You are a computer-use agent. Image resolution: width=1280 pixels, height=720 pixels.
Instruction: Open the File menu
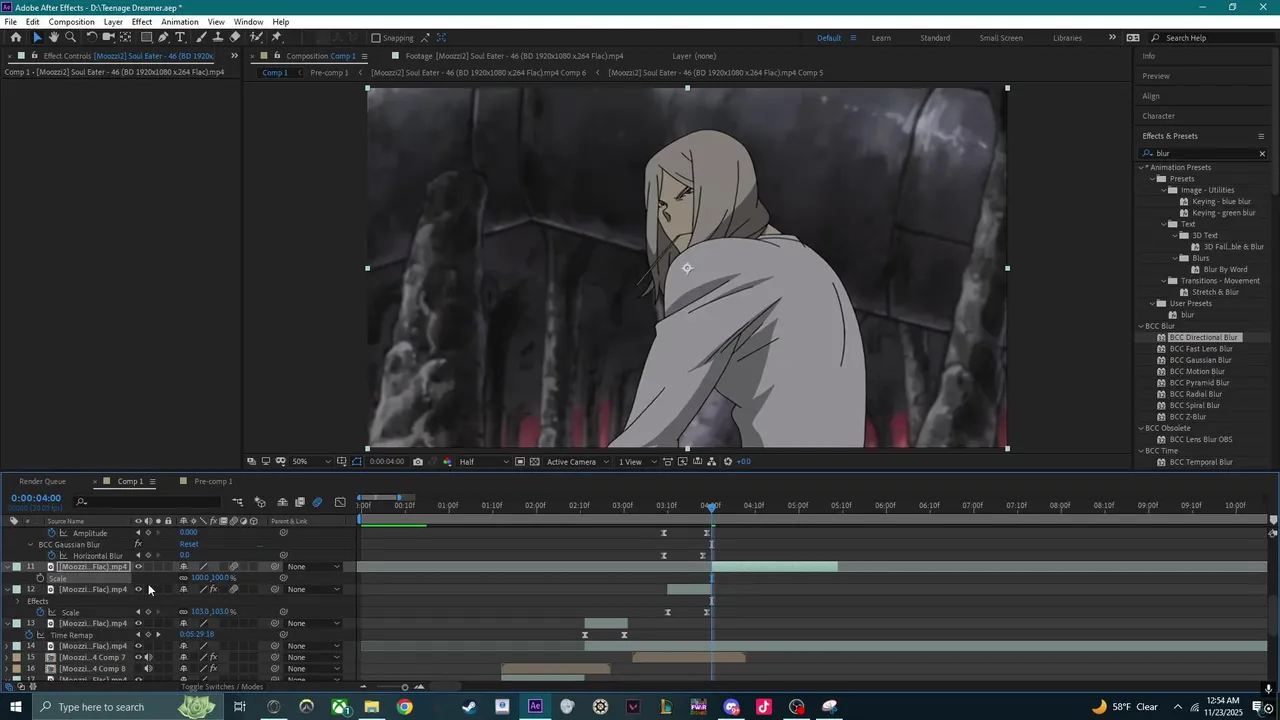tap(11, 22)
